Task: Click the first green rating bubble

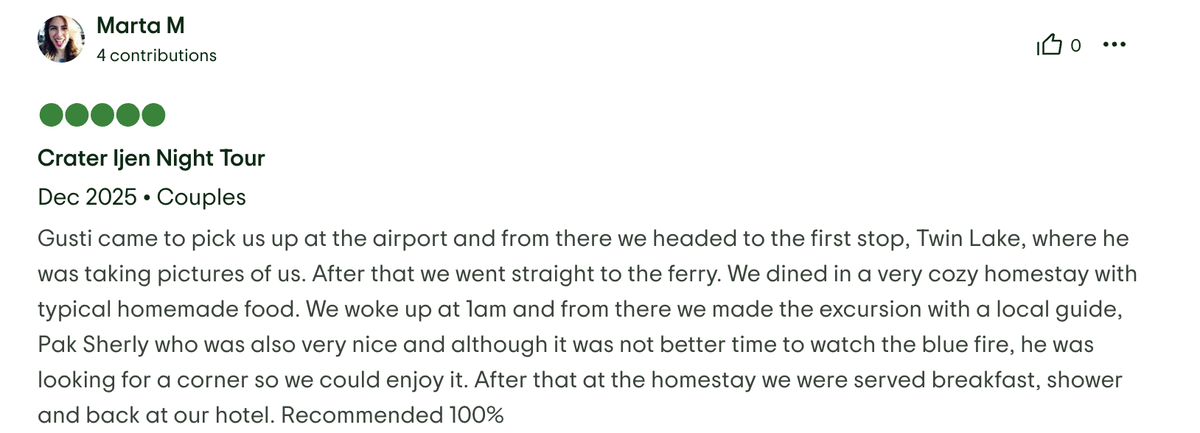Action: (x=50, y=115)
